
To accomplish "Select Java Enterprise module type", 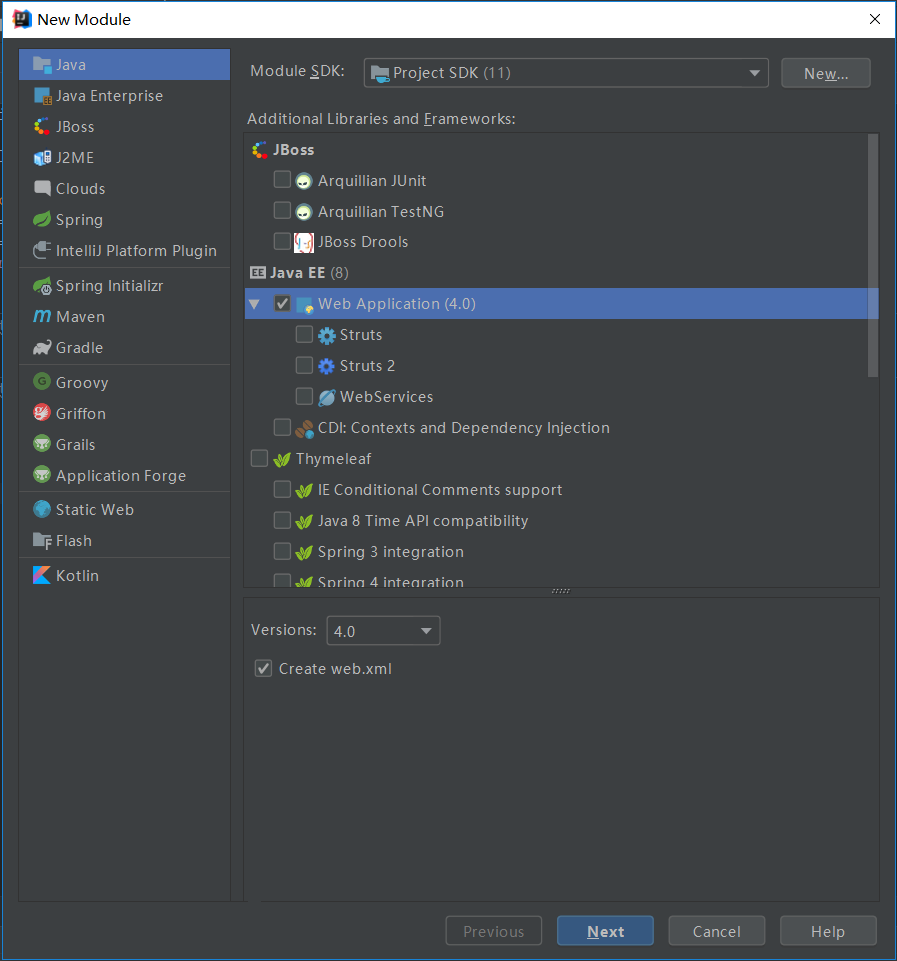I will (124, 96).
